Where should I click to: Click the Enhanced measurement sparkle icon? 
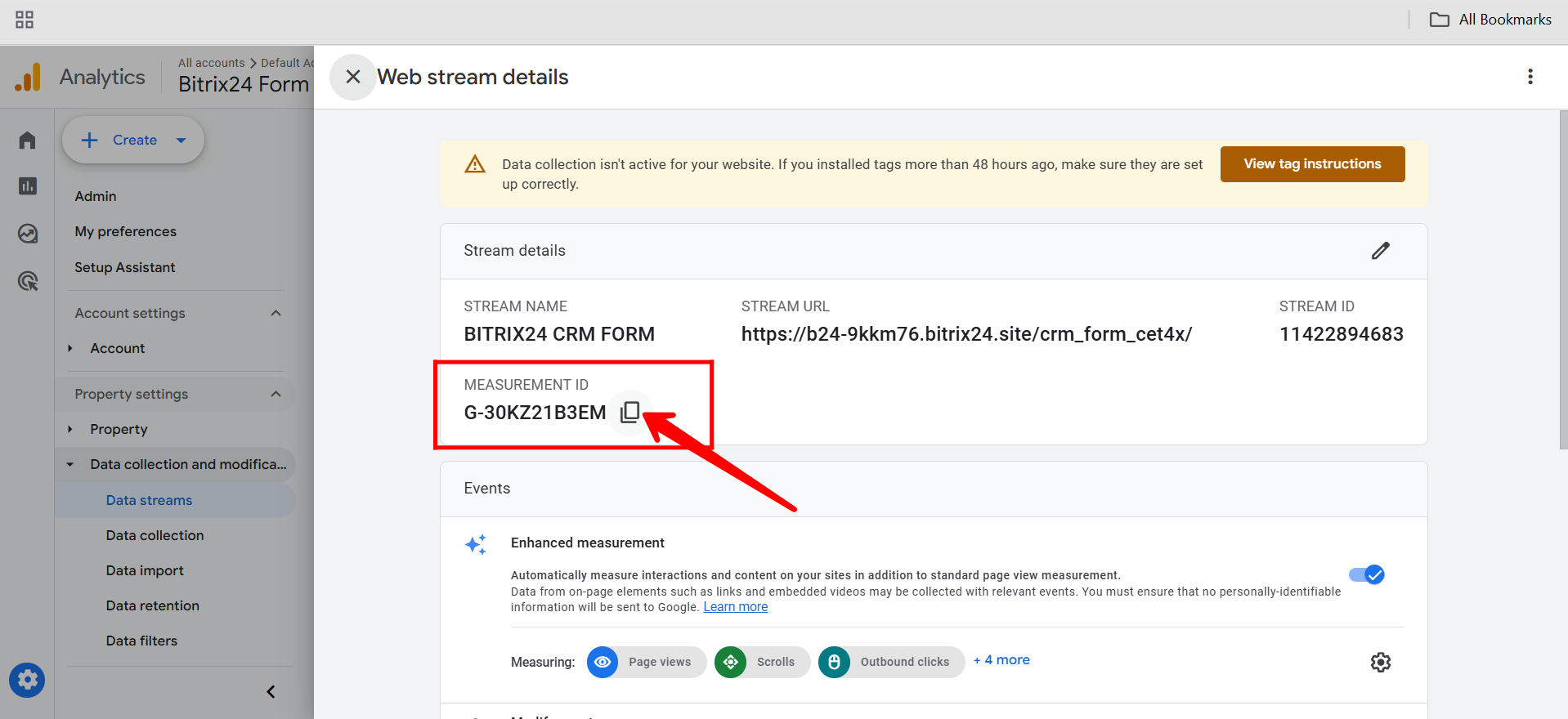[476, 544]
